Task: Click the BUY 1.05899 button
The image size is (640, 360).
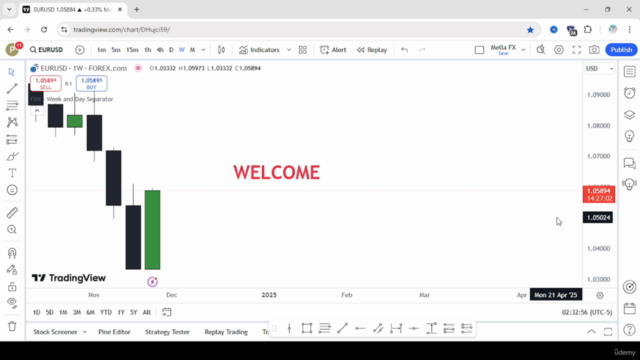Action: tap(91, 83)
